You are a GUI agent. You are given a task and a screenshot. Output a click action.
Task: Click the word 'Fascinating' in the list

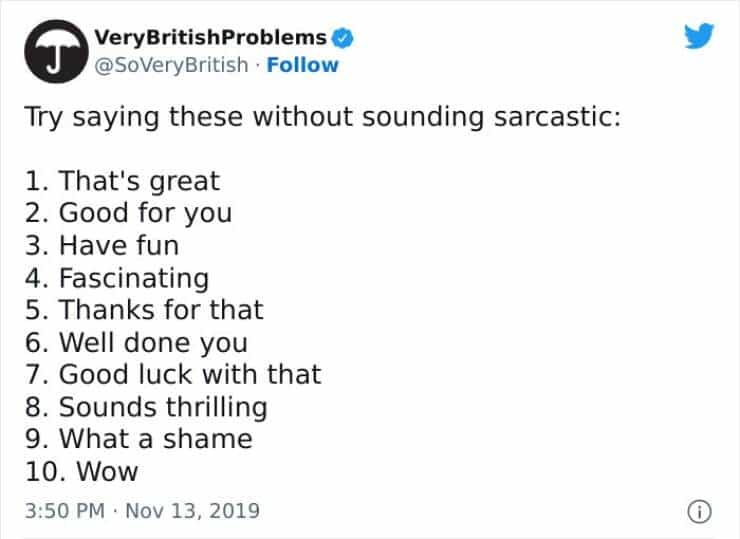click(x=134, y=277)
